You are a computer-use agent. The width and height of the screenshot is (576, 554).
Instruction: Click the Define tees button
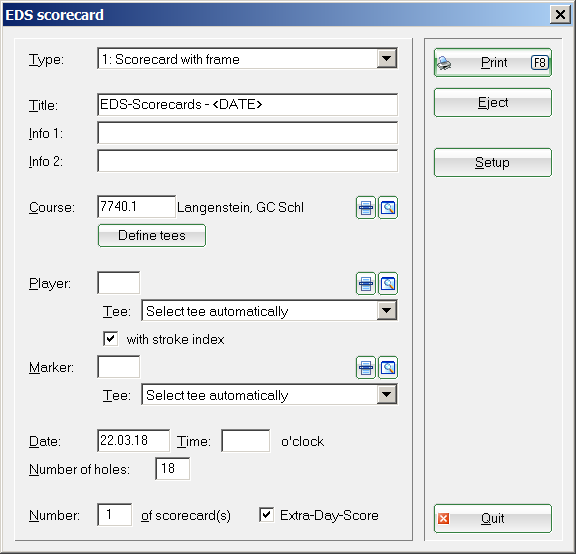pos(152,235)
